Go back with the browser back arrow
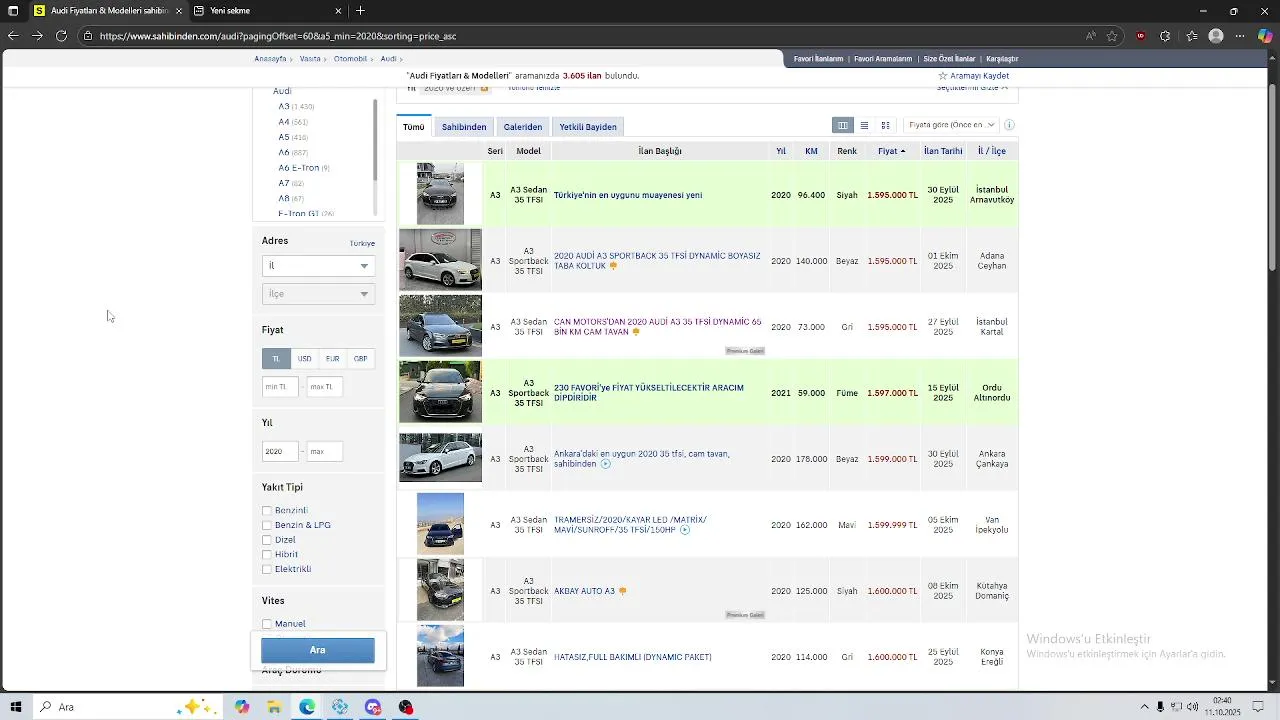Image resolution: width=1280 pixels, height=720 pixels. (x=13, y=36)
